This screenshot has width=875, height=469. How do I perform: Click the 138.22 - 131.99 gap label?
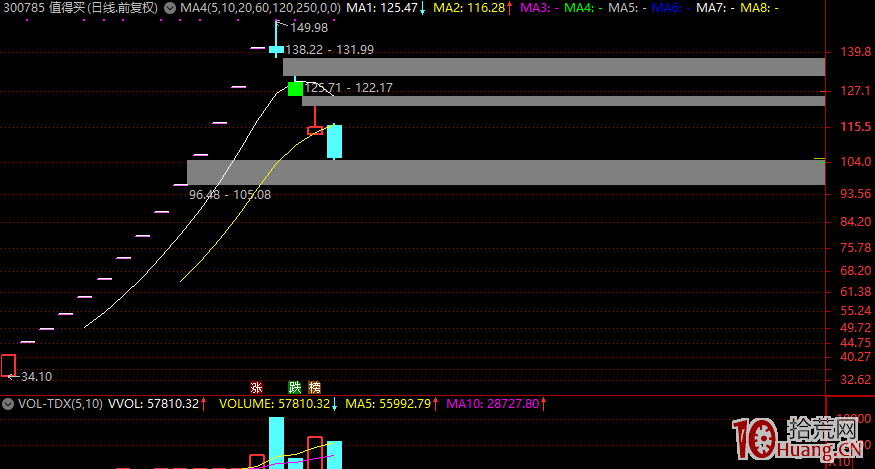point(329,50)
